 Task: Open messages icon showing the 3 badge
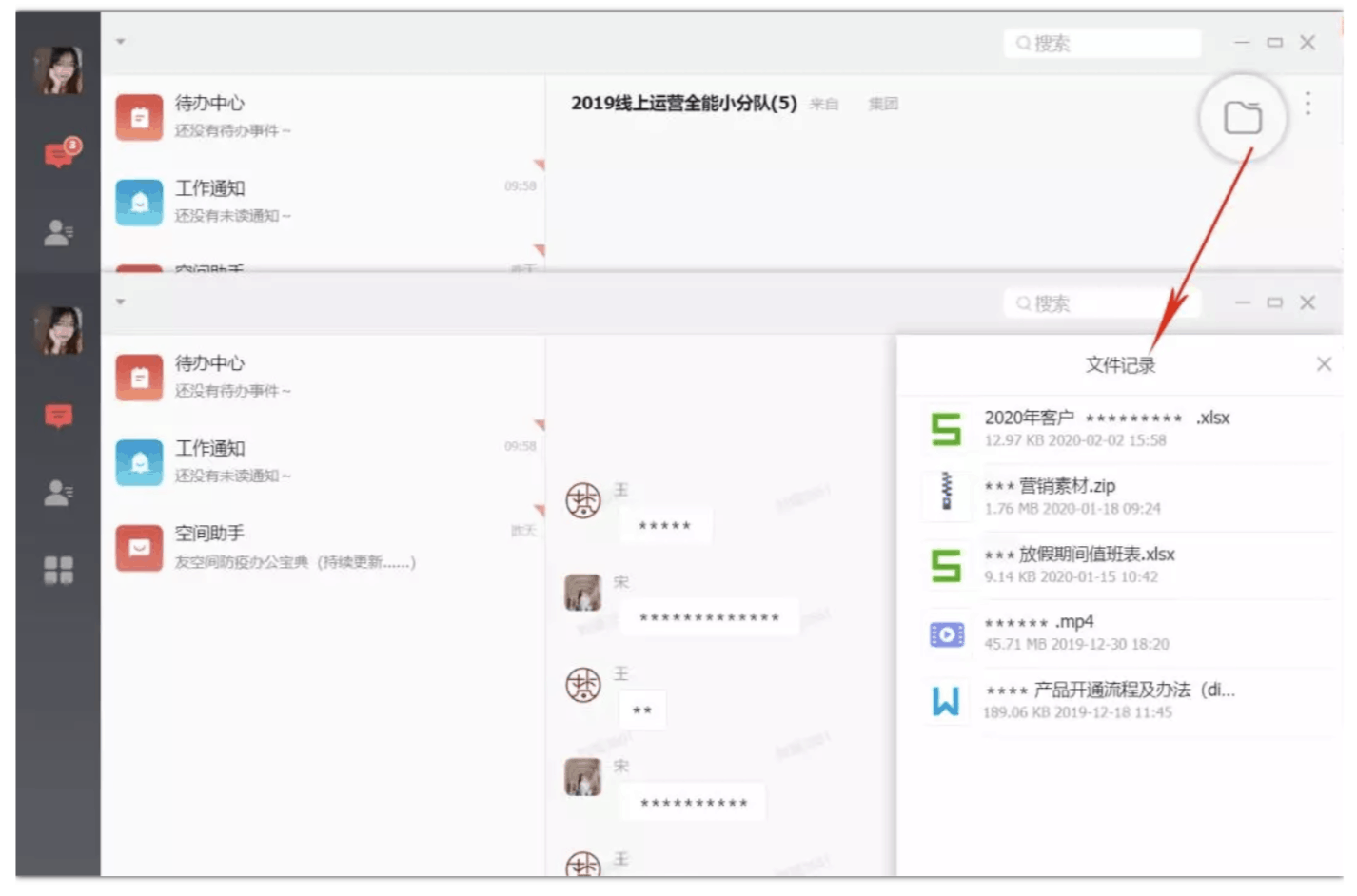(60, 153)
